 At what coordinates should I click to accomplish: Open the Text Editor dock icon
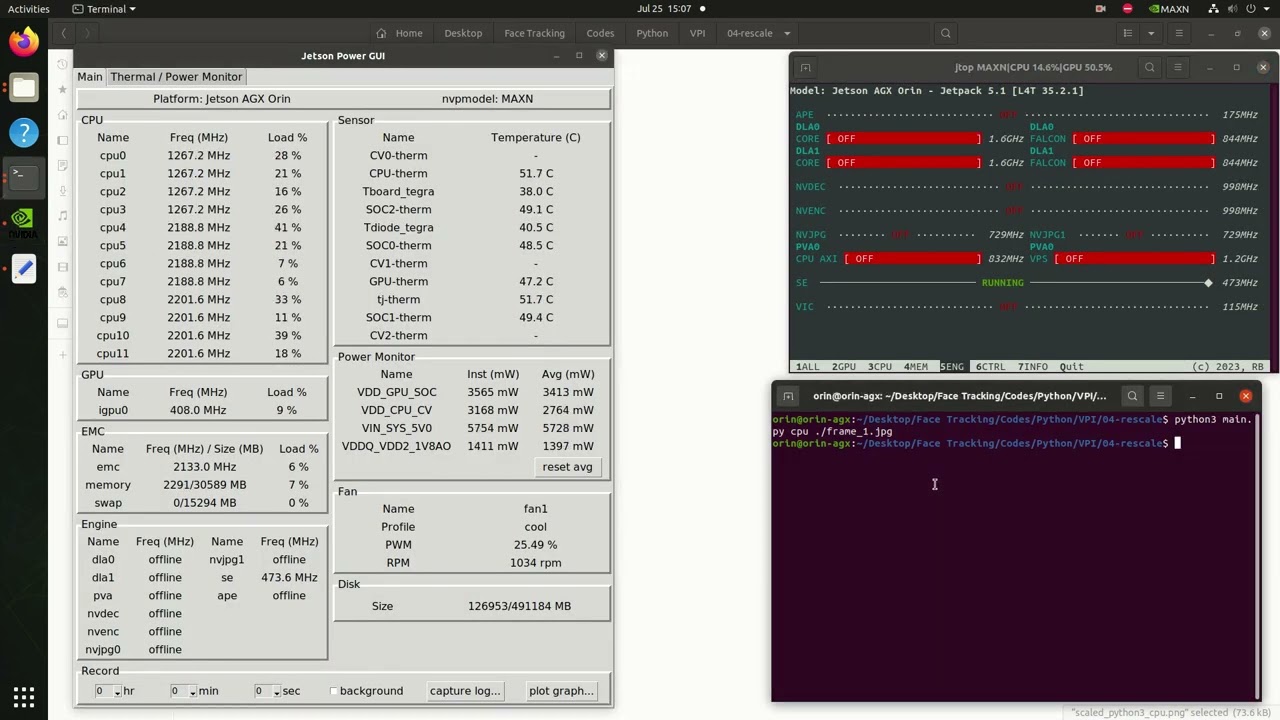[24, 268]
